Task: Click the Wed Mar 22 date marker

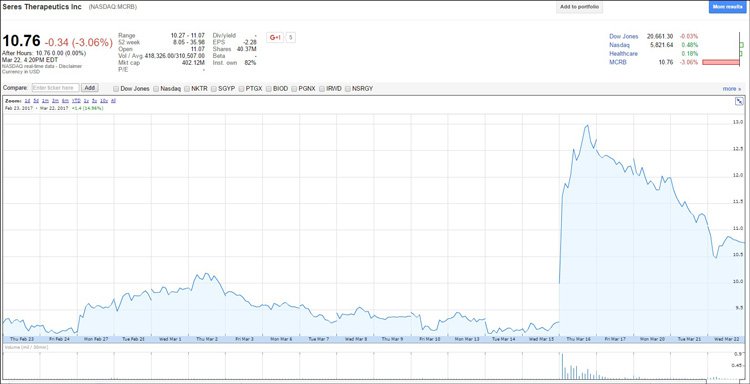Action: tap(727, 339)
